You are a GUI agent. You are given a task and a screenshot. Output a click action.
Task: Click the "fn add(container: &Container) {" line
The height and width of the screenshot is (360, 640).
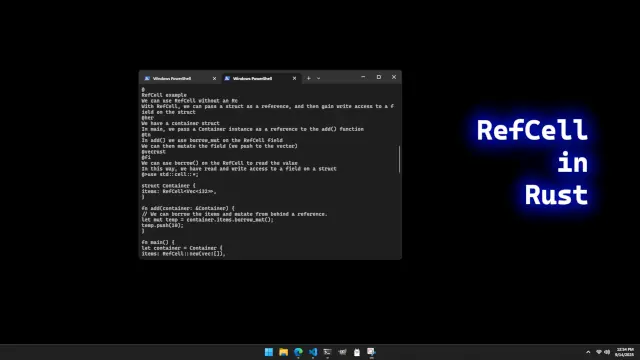click(x=188, y=208)
